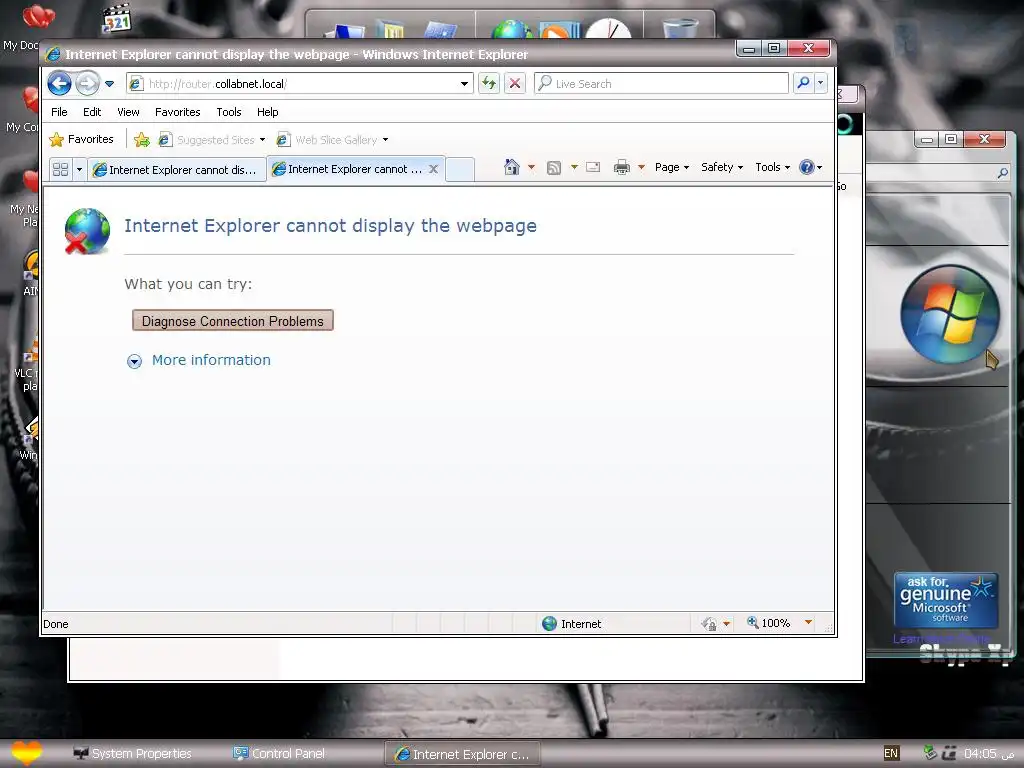Click the More information expander arrow icon
The image size is (1024, 768).
(135, 361)
